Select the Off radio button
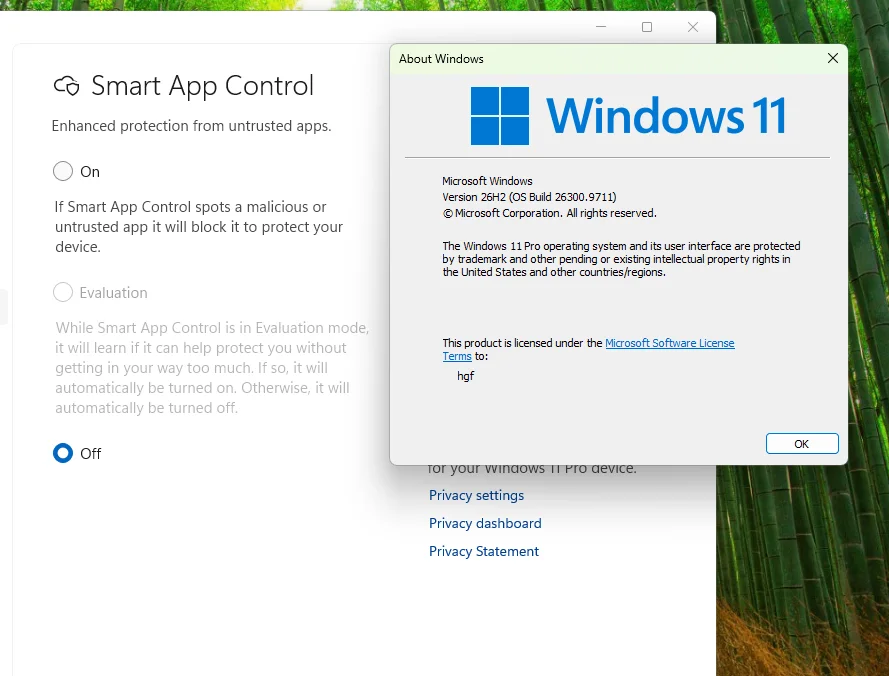Viewport: 889px width, 676px height. coord(63,453)
